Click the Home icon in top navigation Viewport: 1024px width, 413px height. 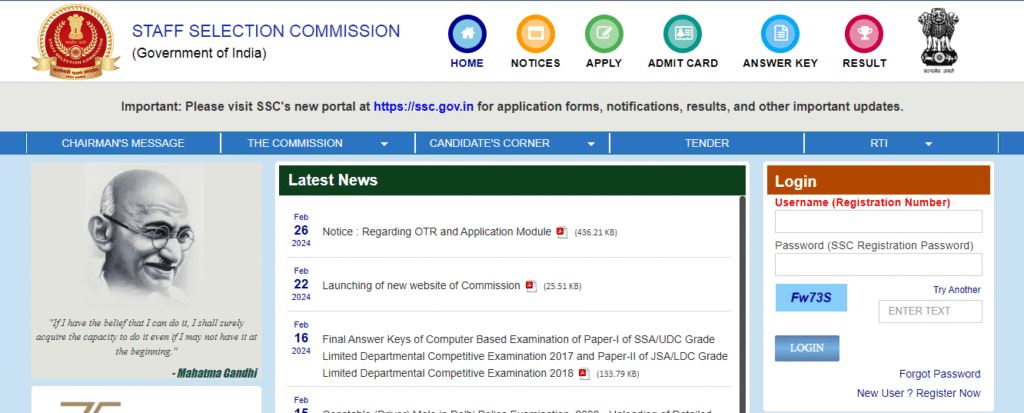pos(466,34)
